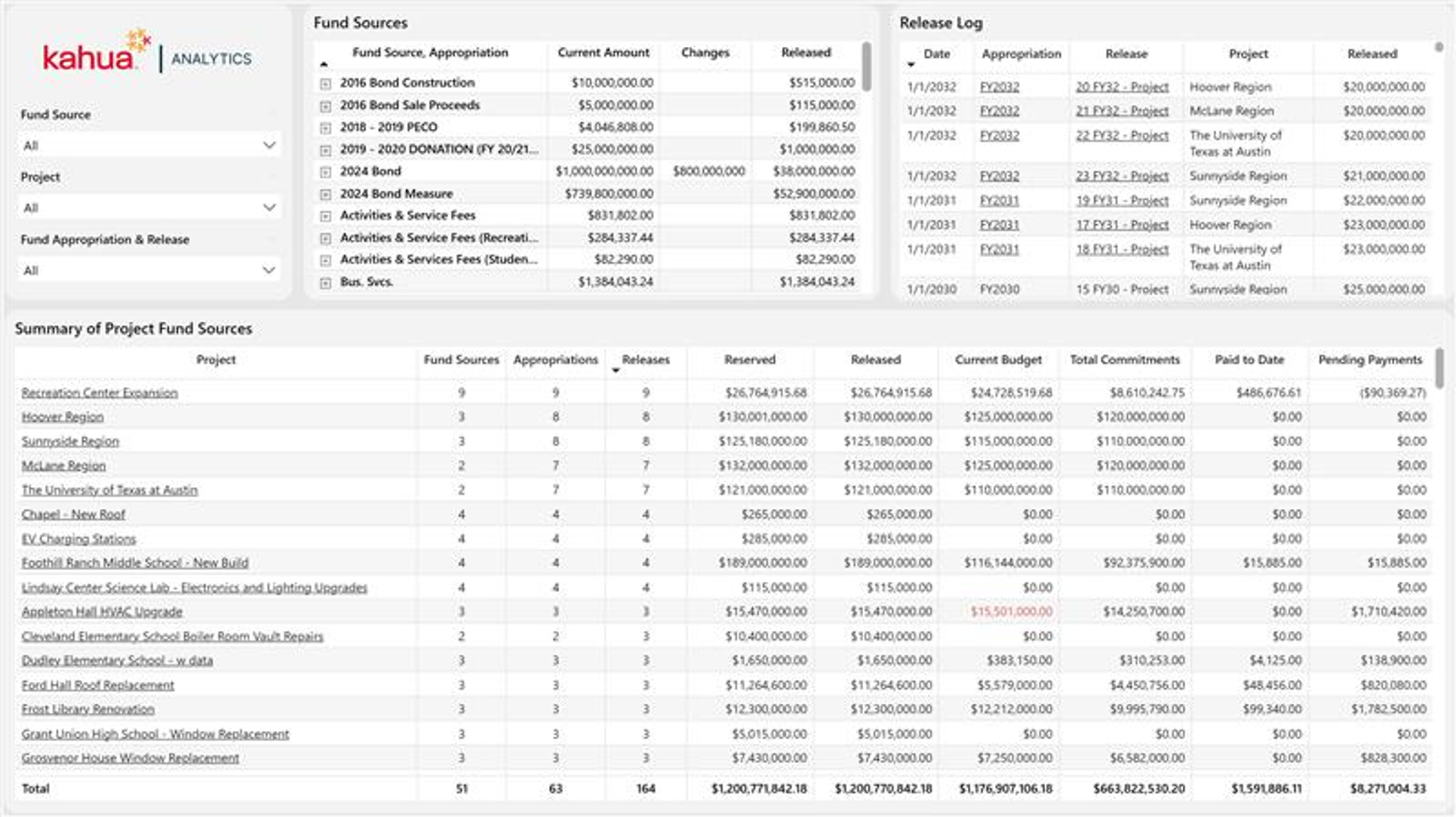This screenshot has height=817, width=1456.
Task: Open the Appleton Hall HVAC Upgrade link
Action: click(102, 612)
